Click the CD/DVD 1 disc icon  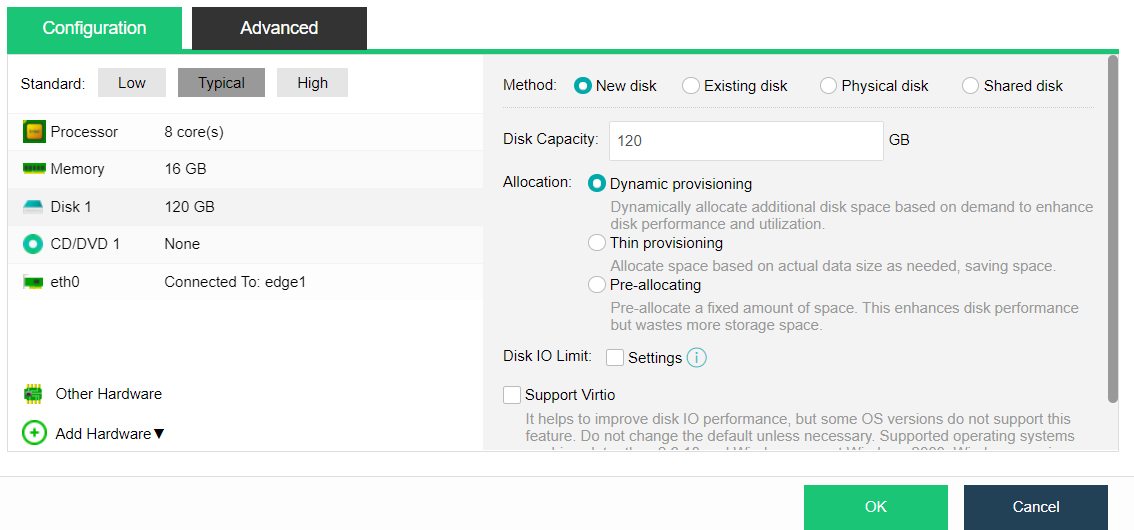[x=34, y=244]
